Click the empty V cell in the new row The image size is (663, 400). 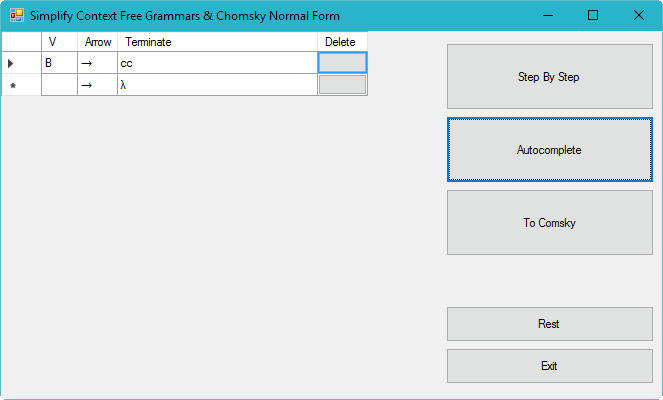click(59, 85)
